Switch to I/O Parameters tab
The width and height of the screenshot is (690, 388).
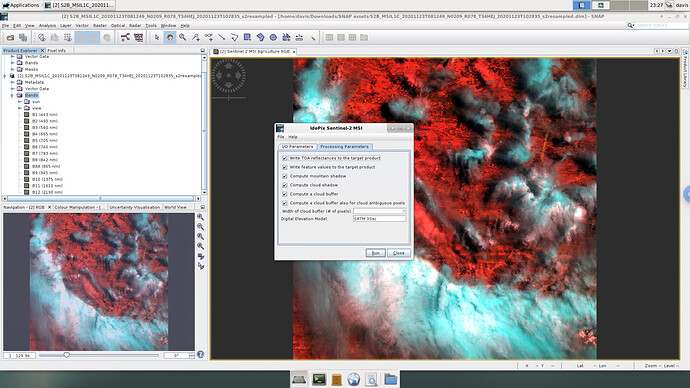click(x=297, y=146)
